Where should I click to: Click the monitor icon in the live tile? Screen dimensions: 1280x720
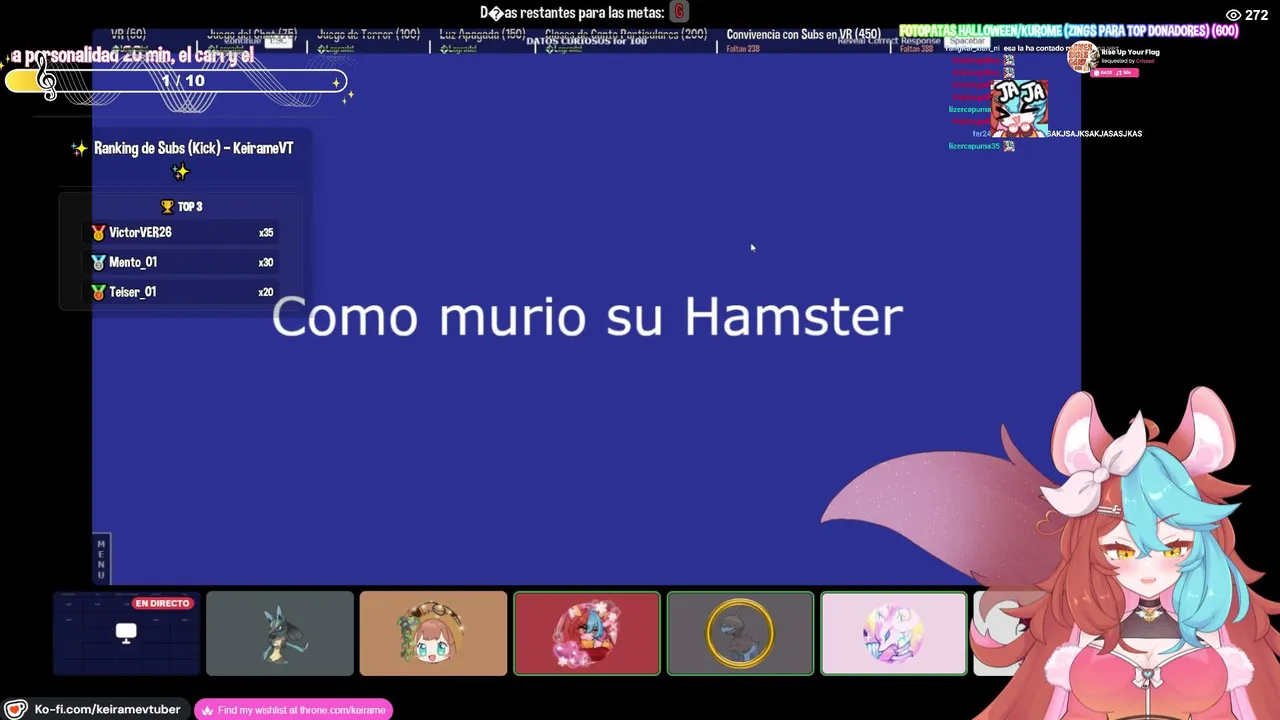click(126, 632)
